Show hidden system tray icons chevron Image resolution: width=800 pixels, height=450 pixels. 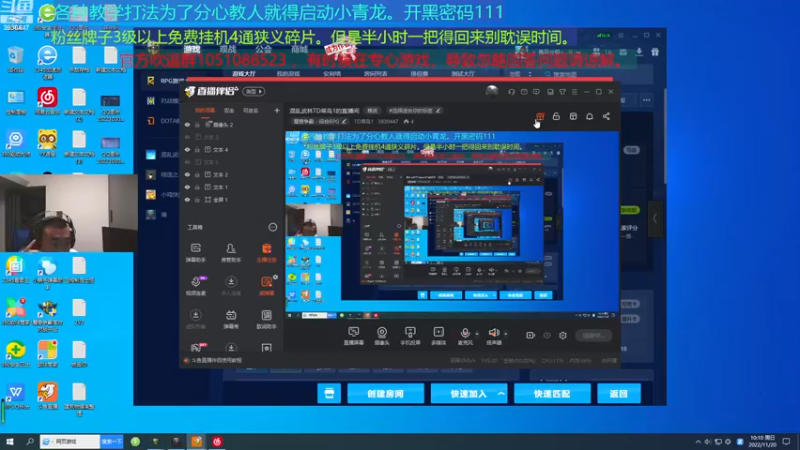pyautogui.click(x=698, y=441)
